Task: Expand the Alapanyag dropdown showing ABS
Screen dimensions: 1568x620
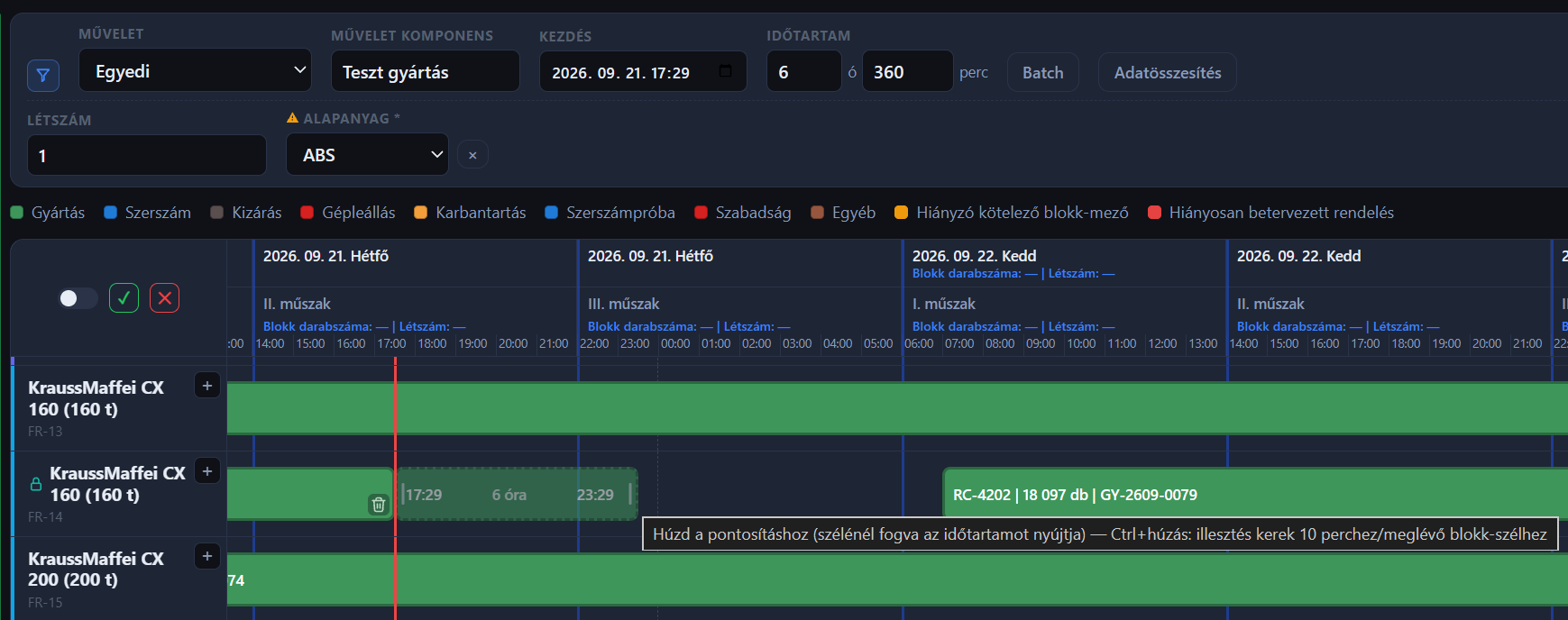Action: click(x=368, y=155)
